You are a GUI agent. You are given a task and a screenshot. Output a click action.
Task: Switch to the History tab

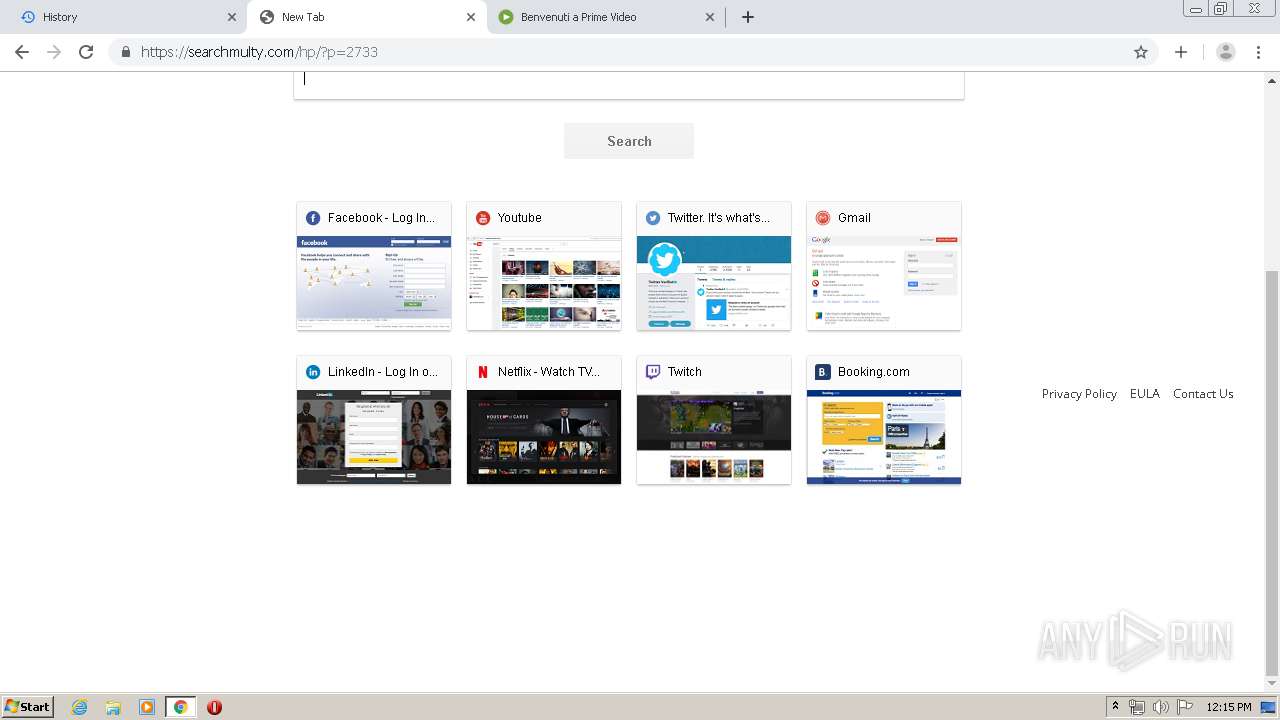128,17
